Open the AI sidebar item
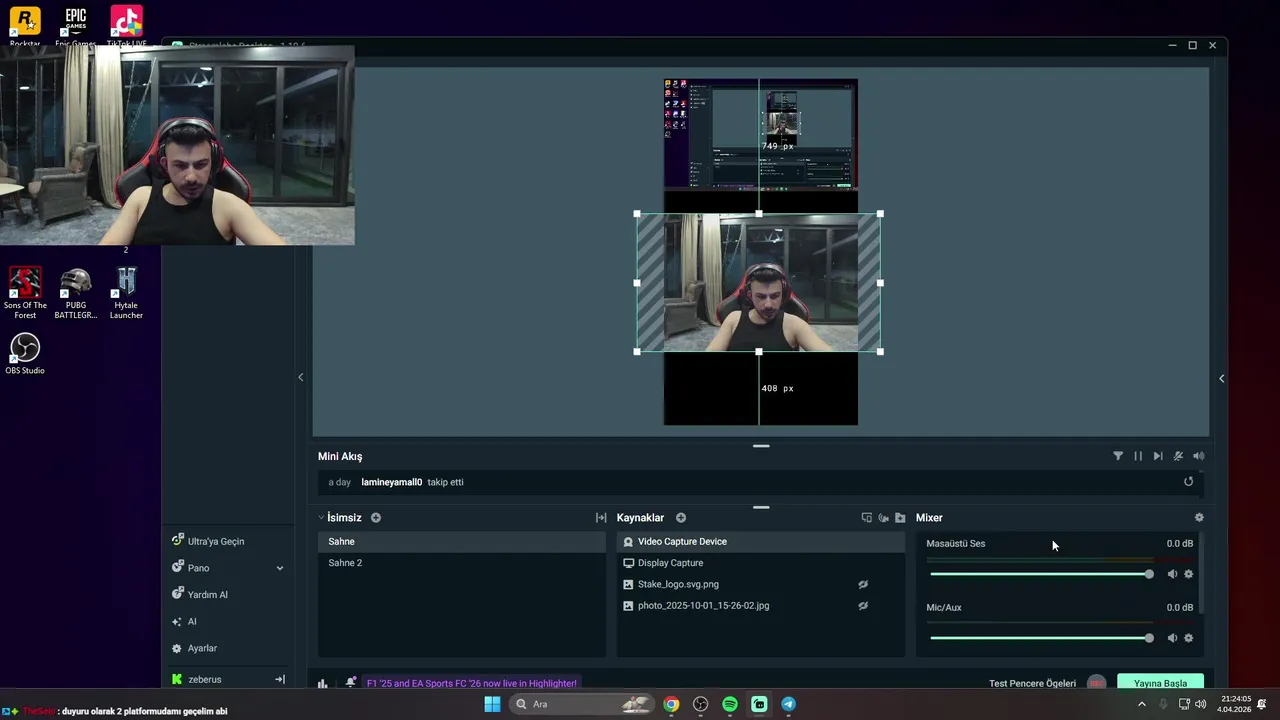The image size is (1280, 720). 184,622
